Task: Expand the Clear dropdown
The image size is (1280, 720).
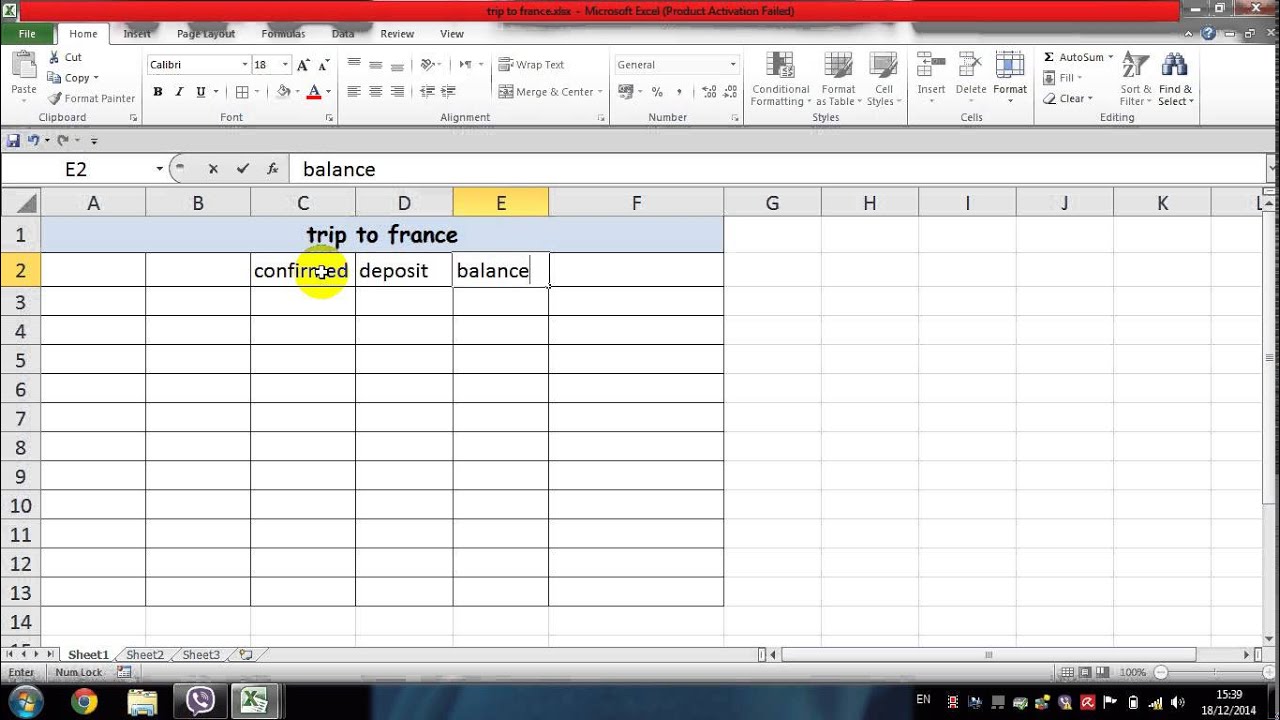Action: [x=1089, y=98]
